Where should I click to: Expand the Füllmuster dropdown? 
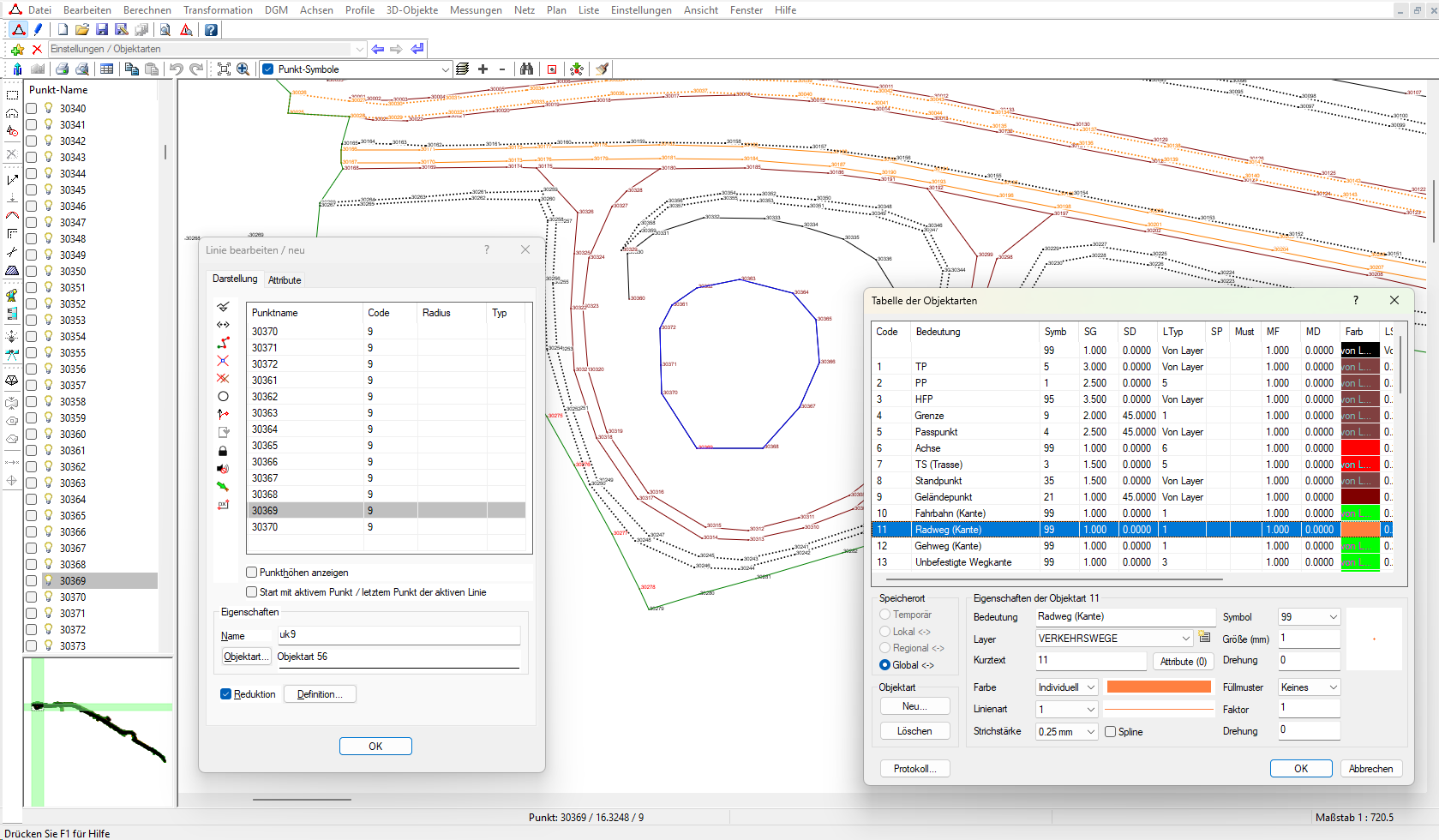click(1333, 687)
